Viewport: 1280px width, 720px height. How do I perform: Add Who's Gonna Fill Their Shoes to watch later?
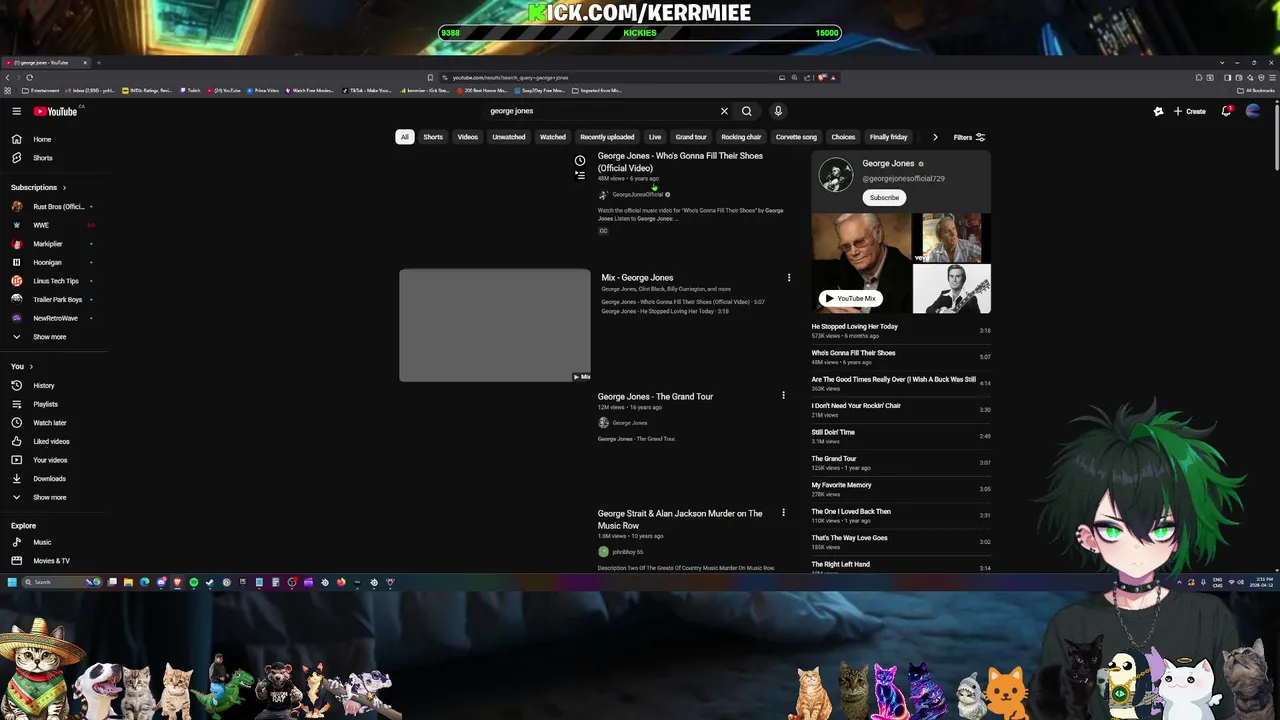point(580,160)
